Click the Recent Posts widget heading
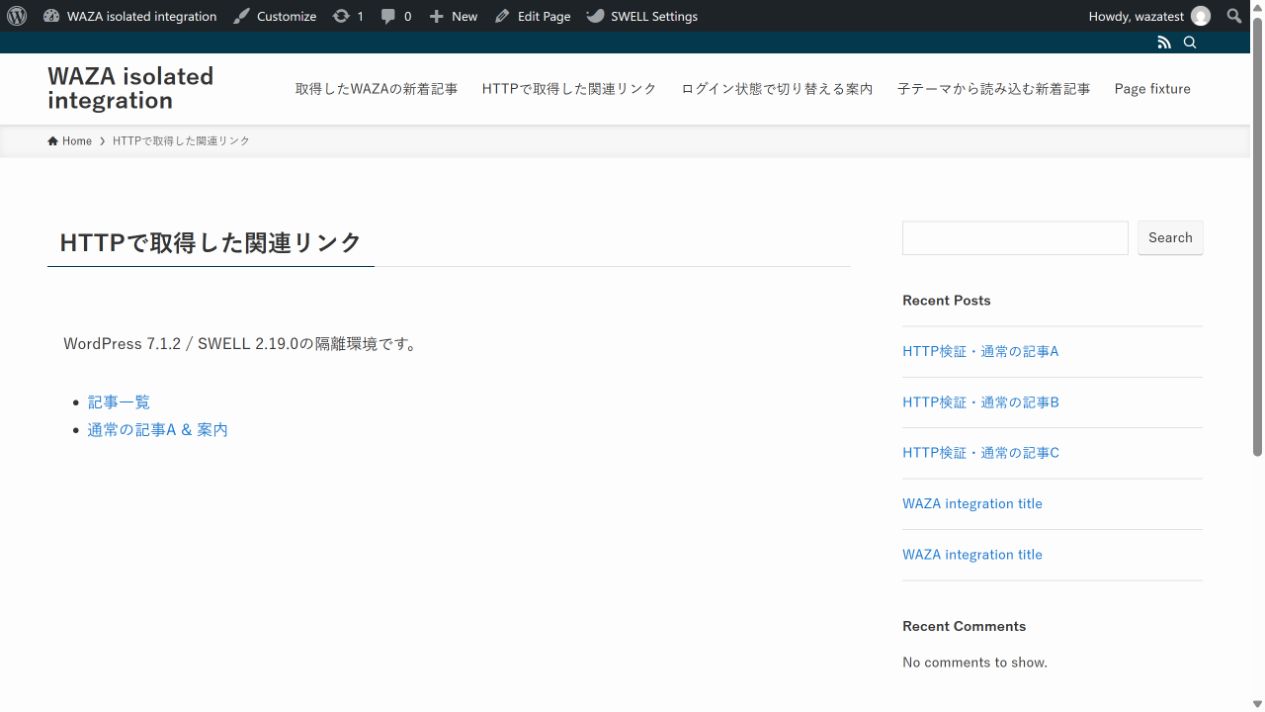 [x=946, y=300]
